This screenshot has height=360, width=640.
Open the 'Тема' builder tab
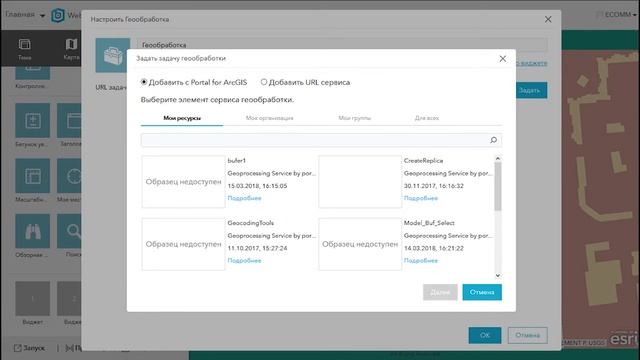click(x=24, y=49)
